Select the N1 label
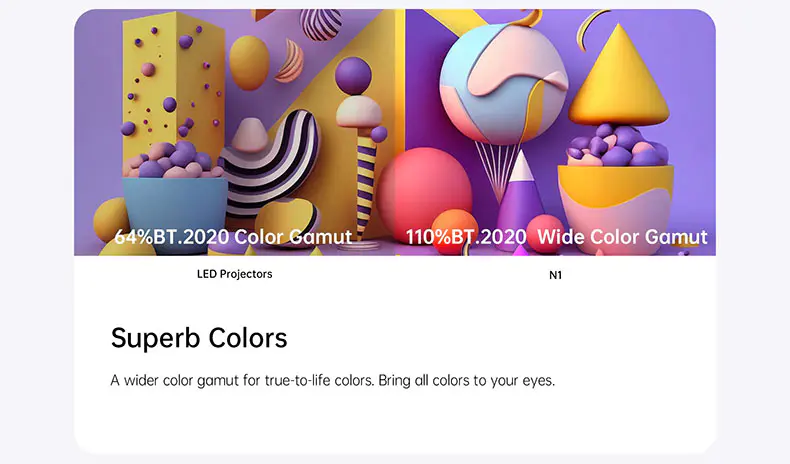Viewport: 790px width, 464px height. (x=556, y=274)
